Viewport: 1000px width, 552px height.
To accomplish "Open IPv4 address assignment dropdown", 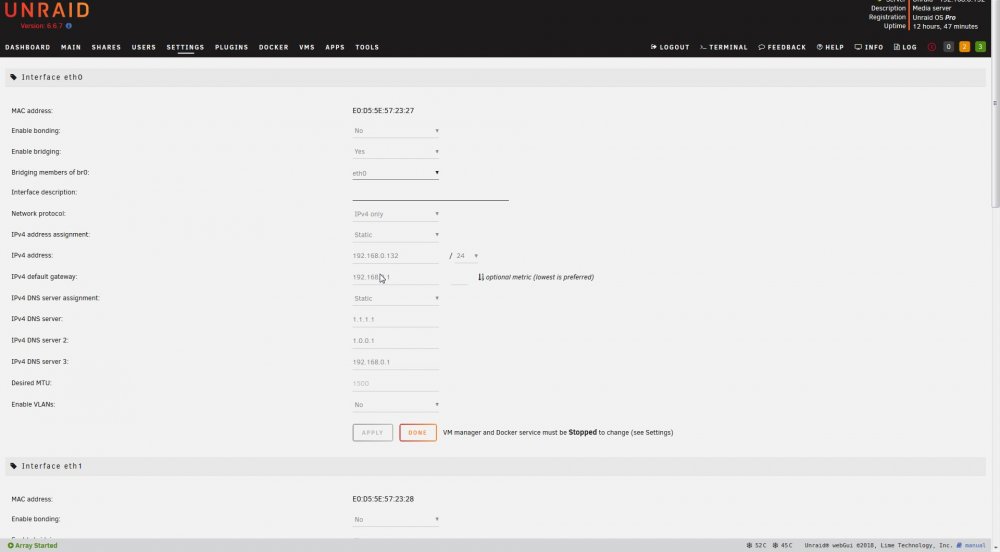I will coord(395,235).
